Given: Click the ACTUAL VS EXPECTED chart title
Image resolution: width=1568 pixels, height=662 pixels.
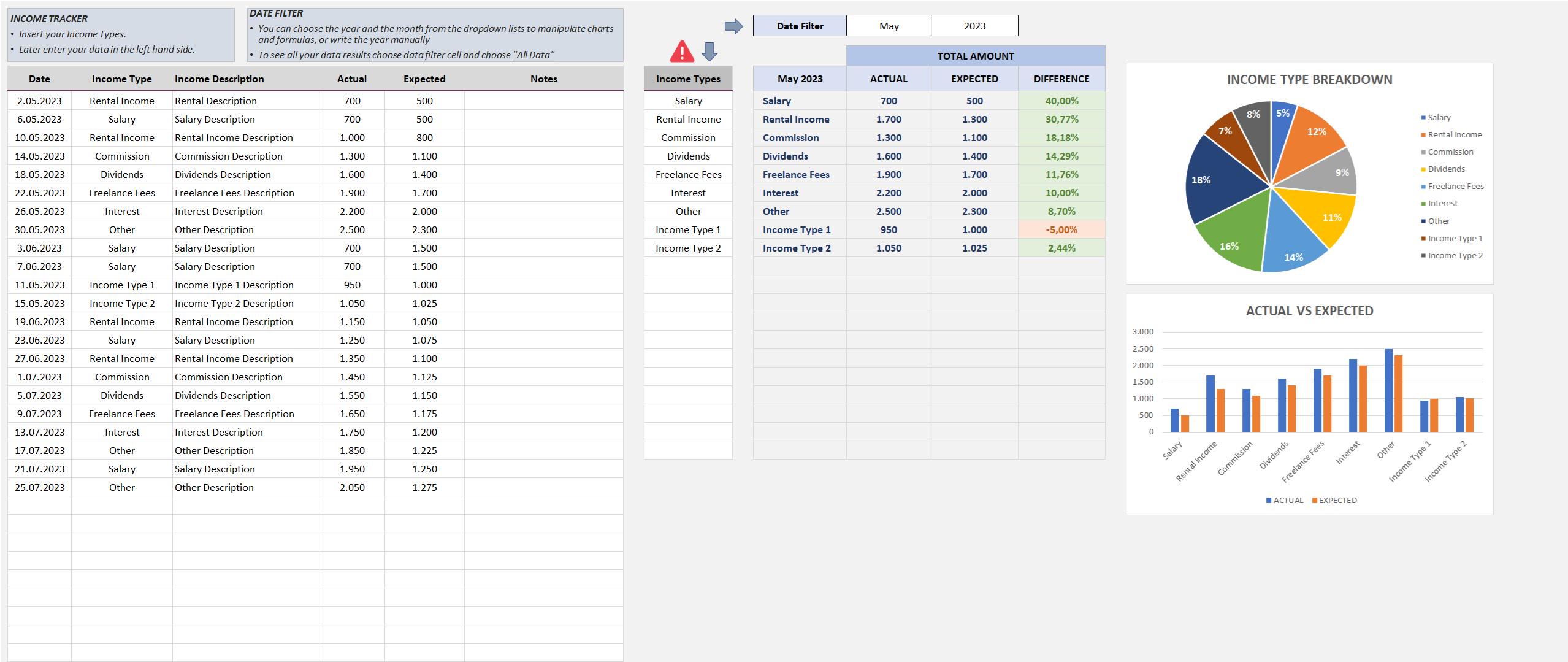Looking at the screenshot, I should [1310, 311].
